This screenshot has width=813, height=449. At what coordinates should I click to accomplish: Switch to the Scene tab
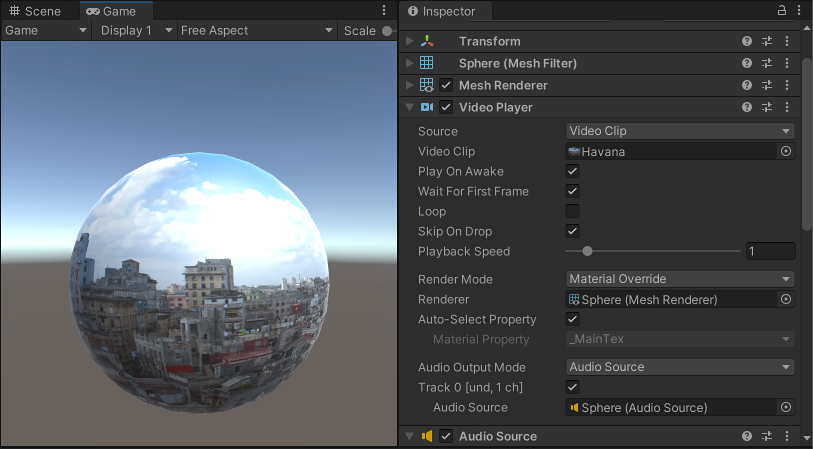tap(36, 11)
